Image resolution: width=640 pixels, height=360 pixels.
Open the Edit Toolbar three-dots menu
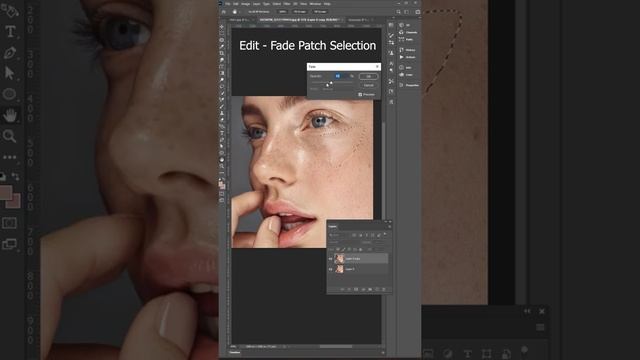(222, 173)
